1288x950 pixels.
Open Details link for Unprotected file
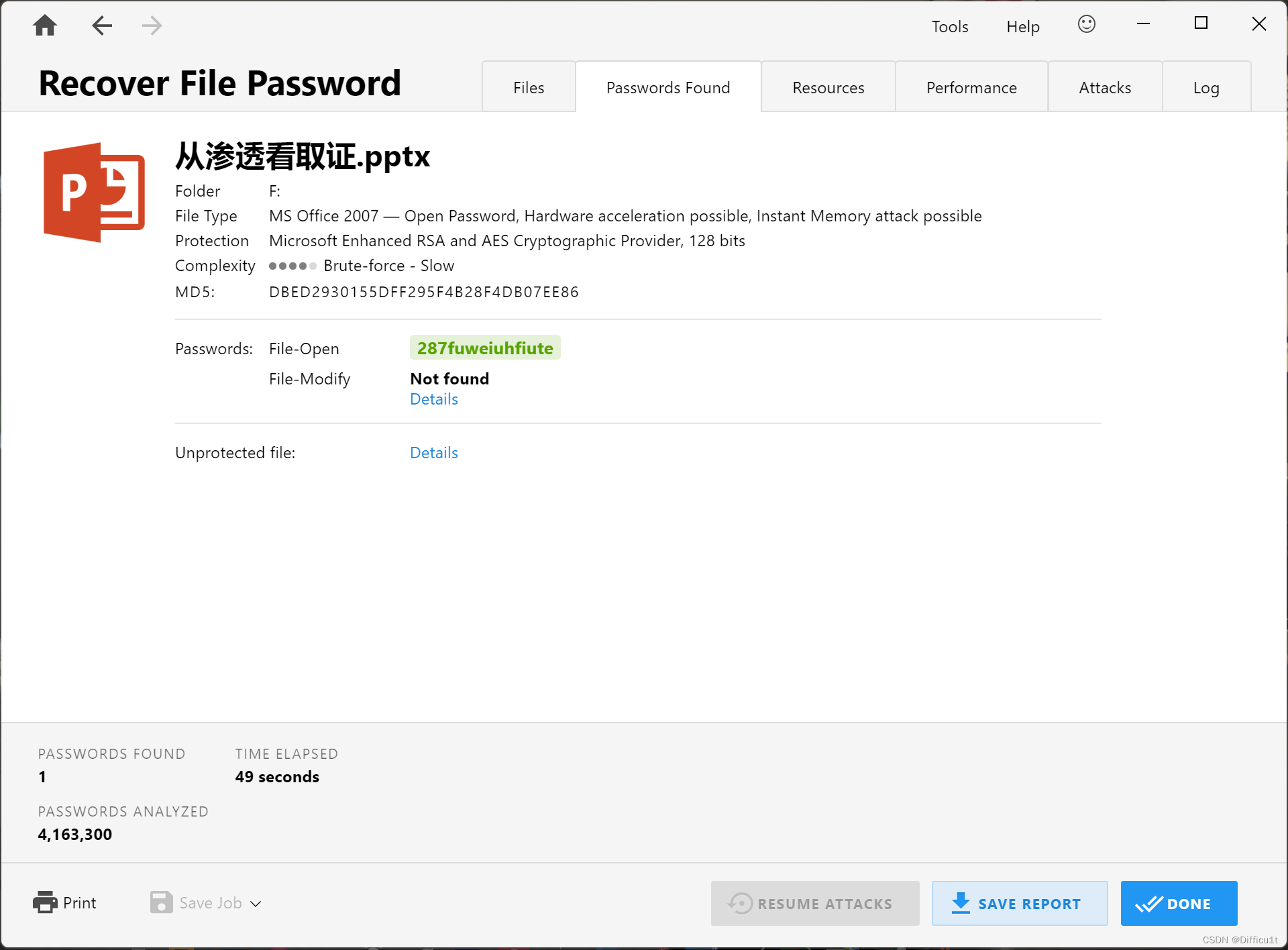(x=433, y=453)
